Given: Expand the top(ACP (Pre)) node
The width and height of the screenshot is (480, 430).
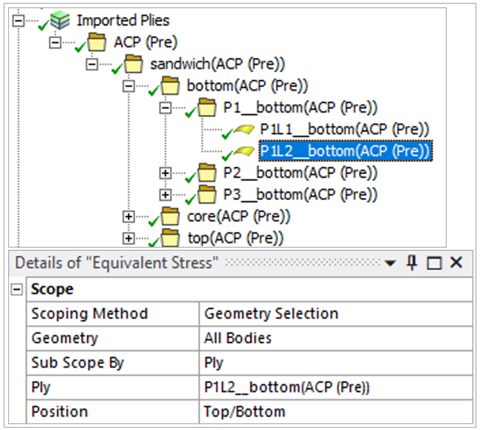Looking at the screenshot, I should [x=128, y=238].
